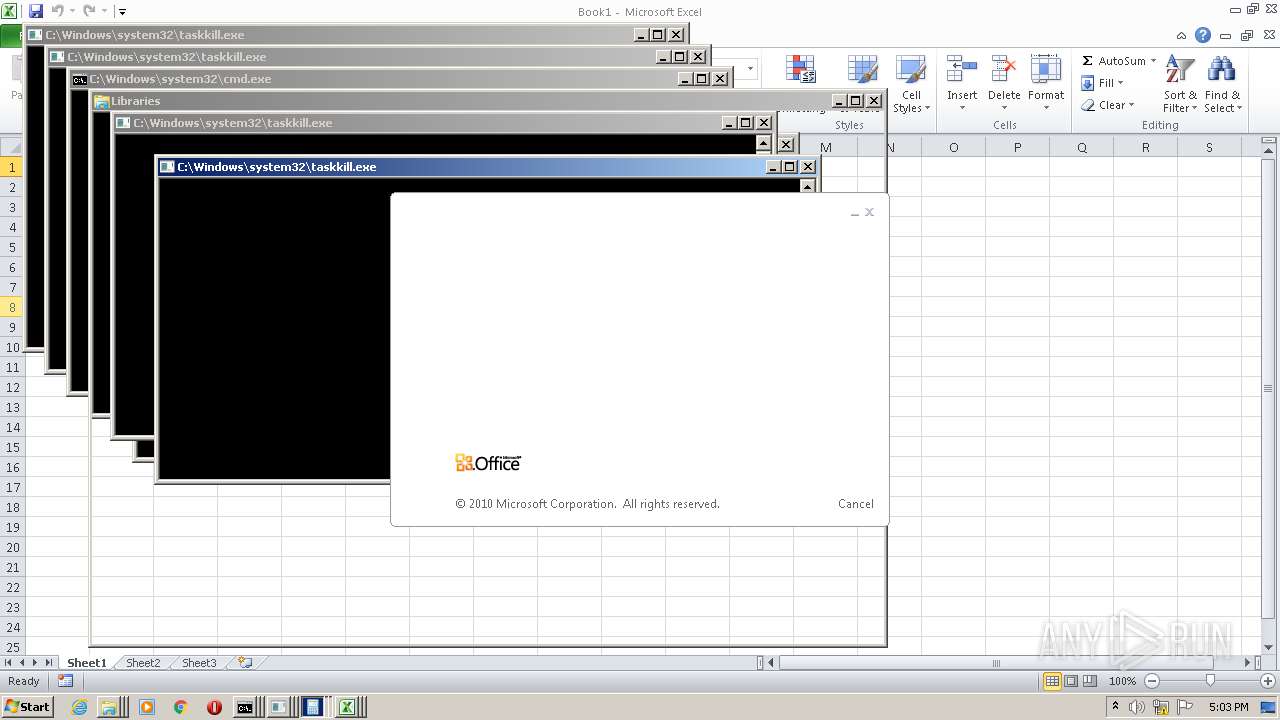1280x720 pixels.
Task: Go to next sheet navigation arrow
Action: (x=35, y=662)
